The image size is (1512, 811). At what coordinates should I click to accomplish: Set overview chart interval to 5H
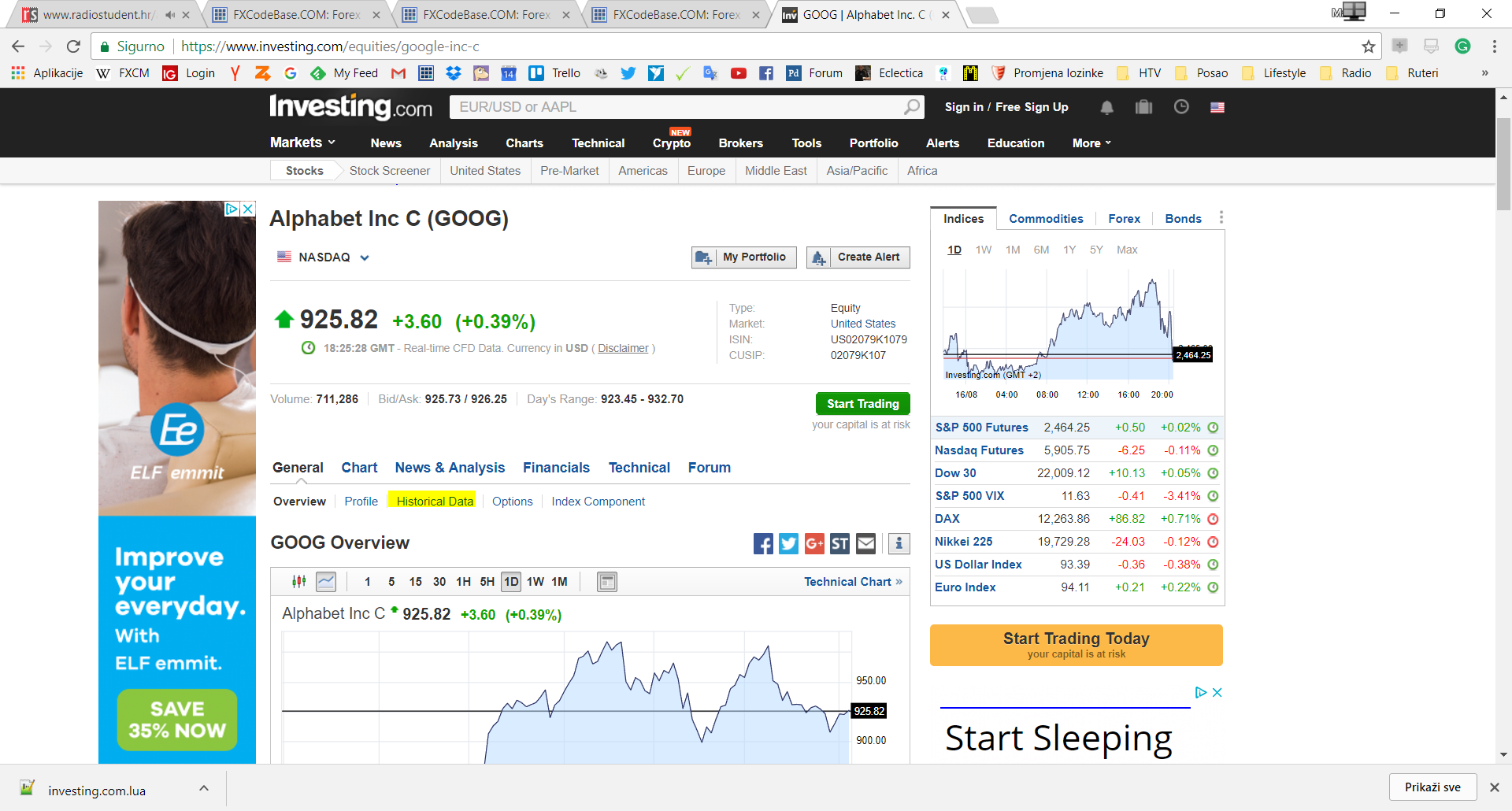coord(487,582)
